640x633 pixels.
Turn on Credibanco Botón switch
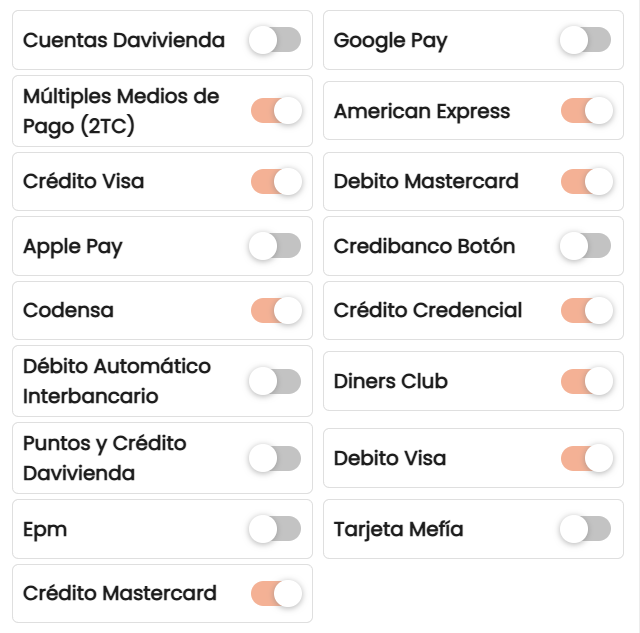586,246
